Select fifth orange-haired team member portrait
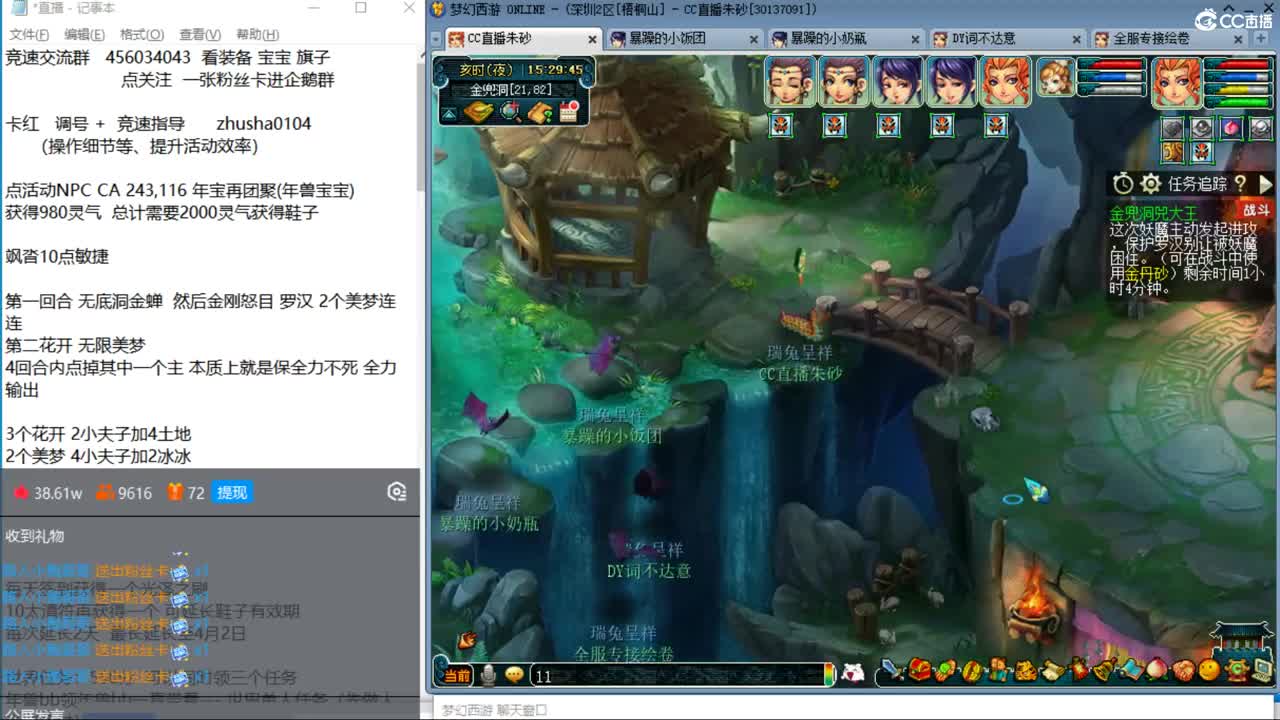The height and width of the screenshot is (720, 1280). pyautogui.click(x=1006, y=81)
